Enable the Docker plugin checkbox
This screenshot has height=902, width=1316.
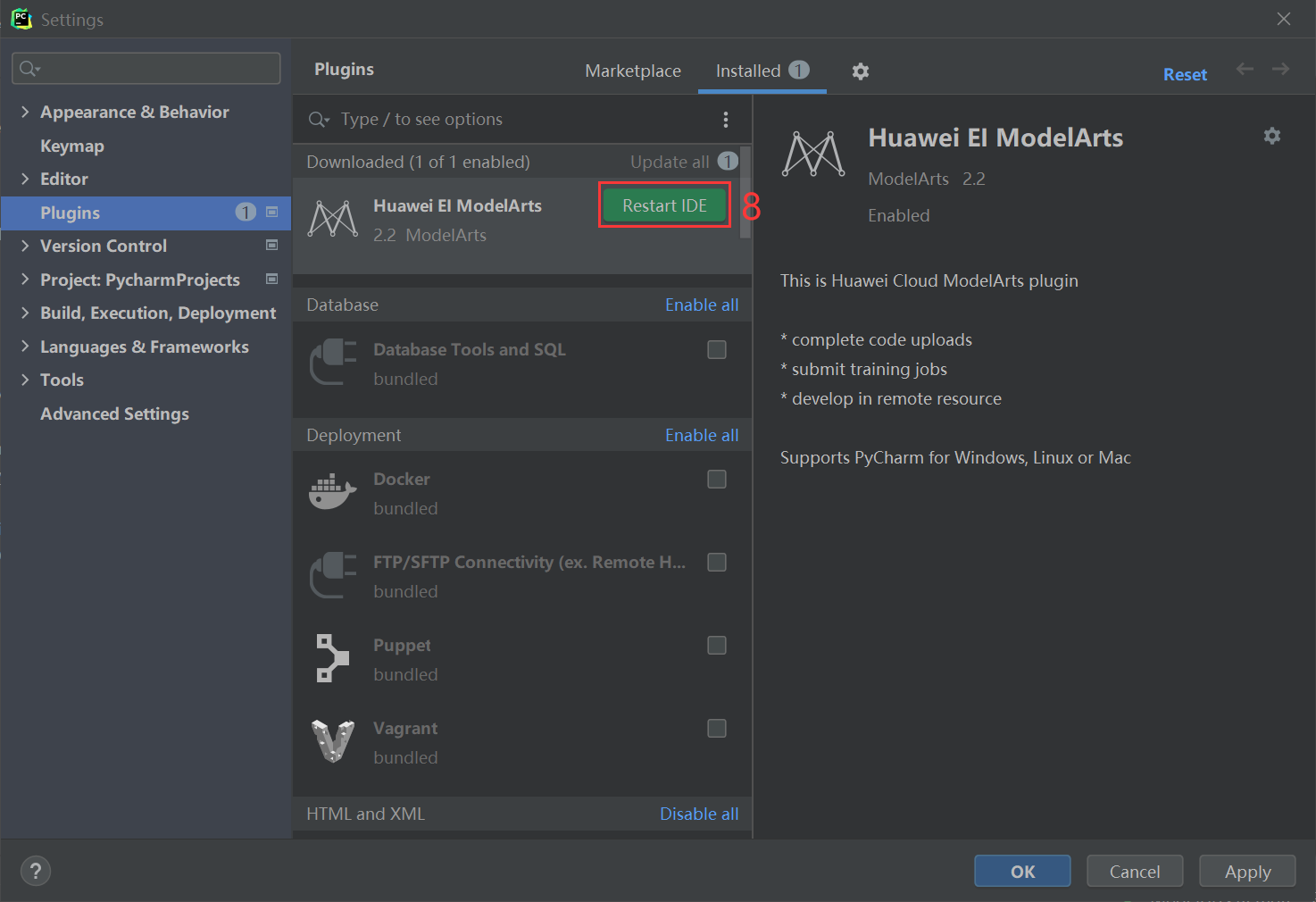click(717, 479)
